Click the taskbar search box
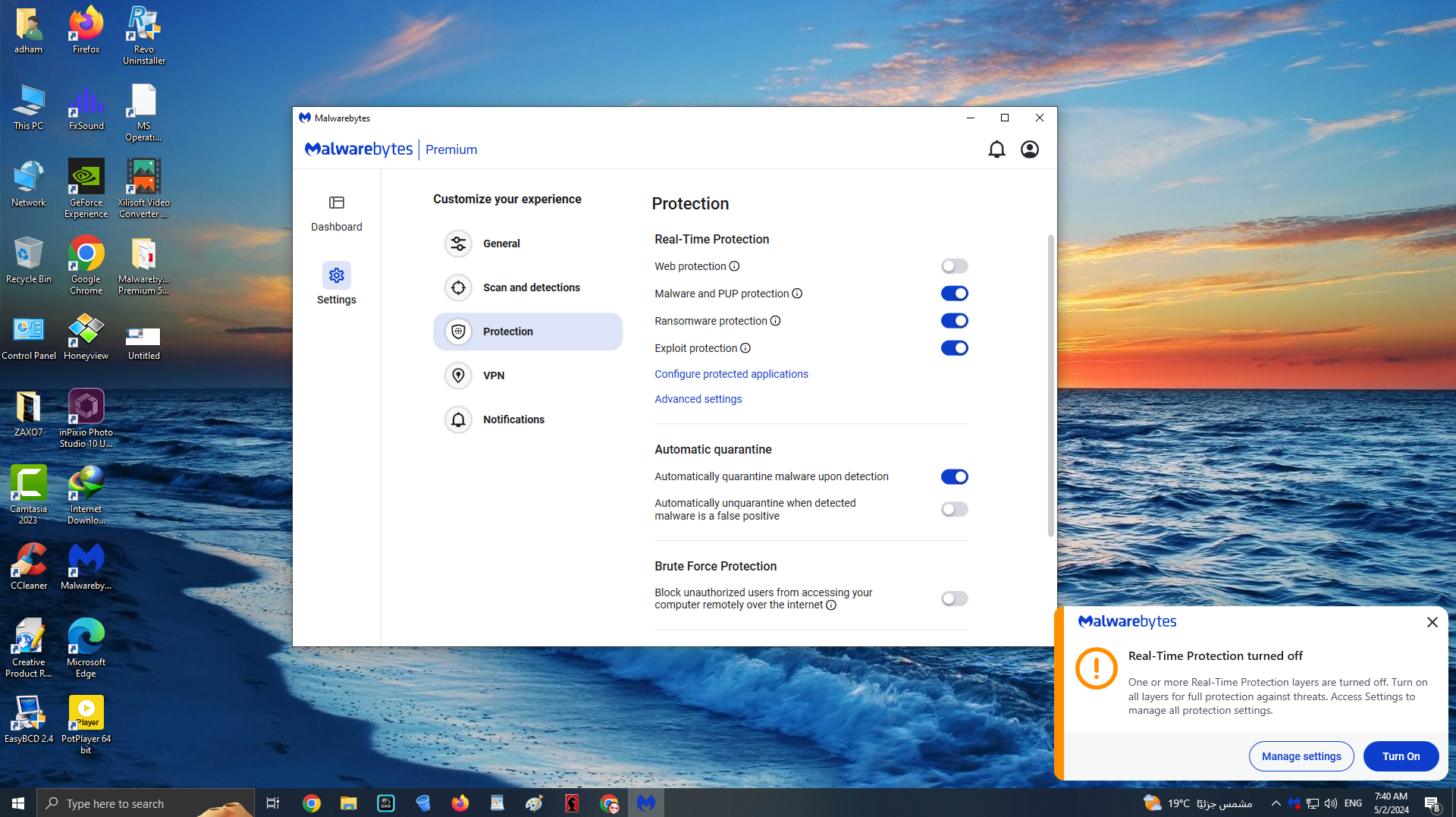Viewport: 1456px width, 817px height. (146, 803)
